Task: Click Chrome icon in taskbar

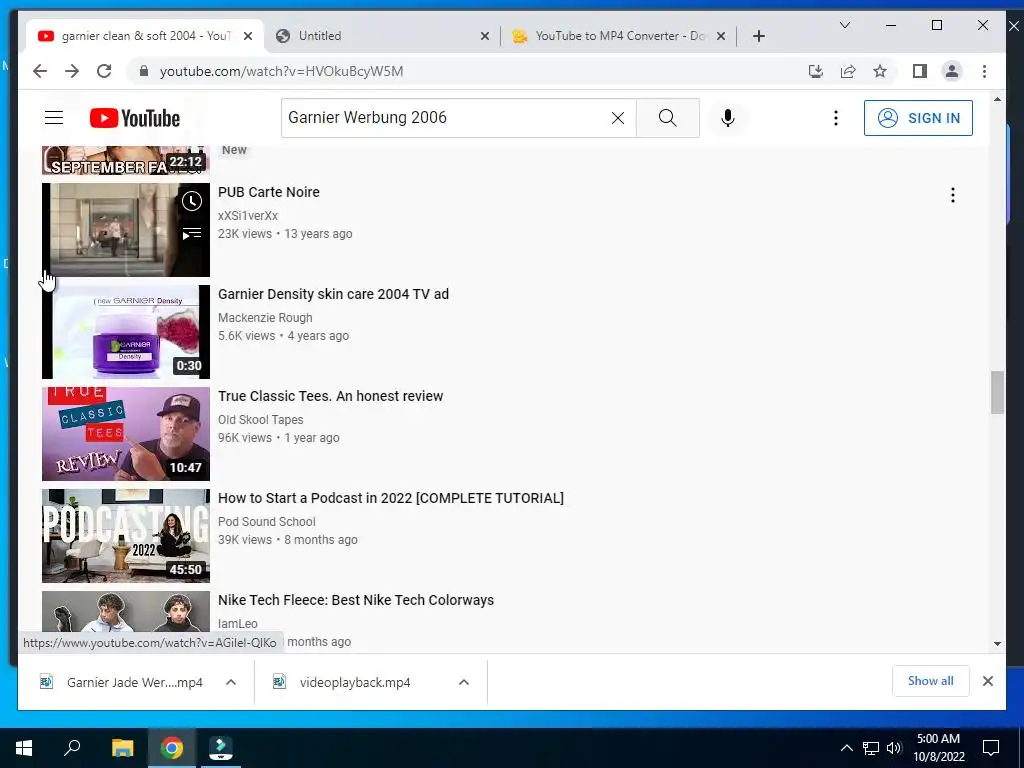Action: 172,748
